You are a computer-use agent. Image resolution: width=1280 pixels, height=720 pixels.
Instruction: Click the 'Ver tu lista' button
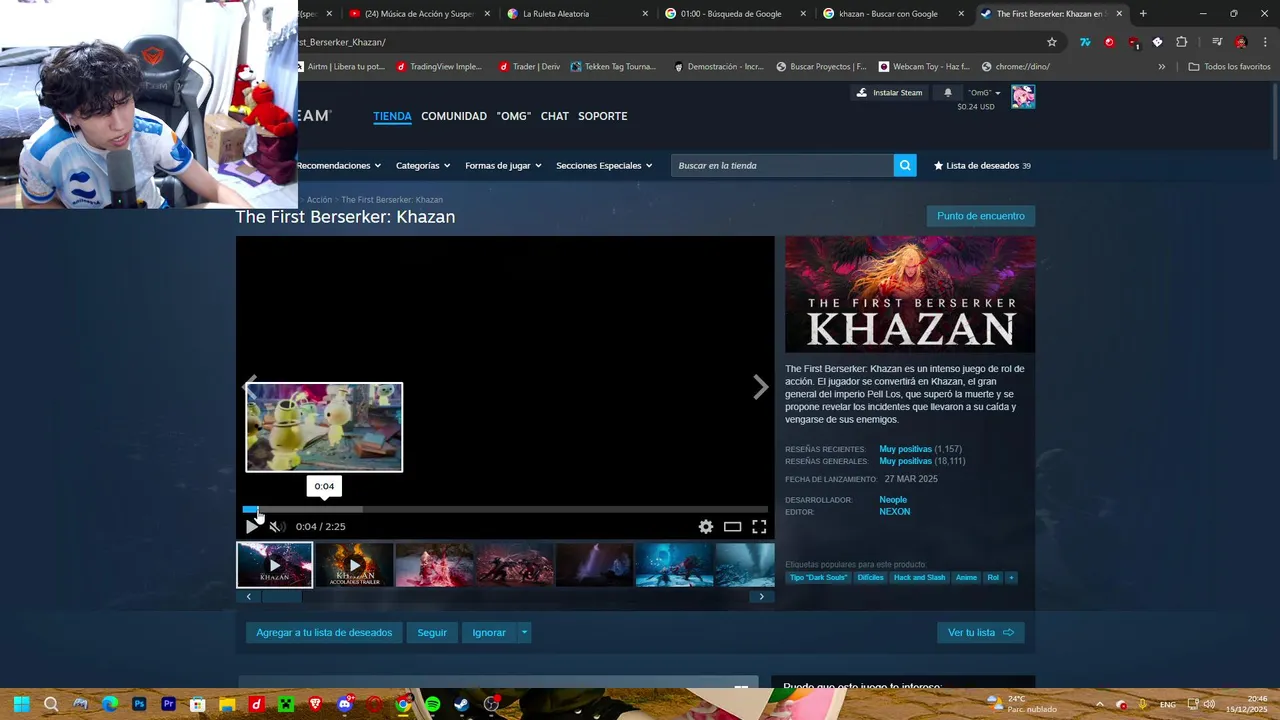980,632
